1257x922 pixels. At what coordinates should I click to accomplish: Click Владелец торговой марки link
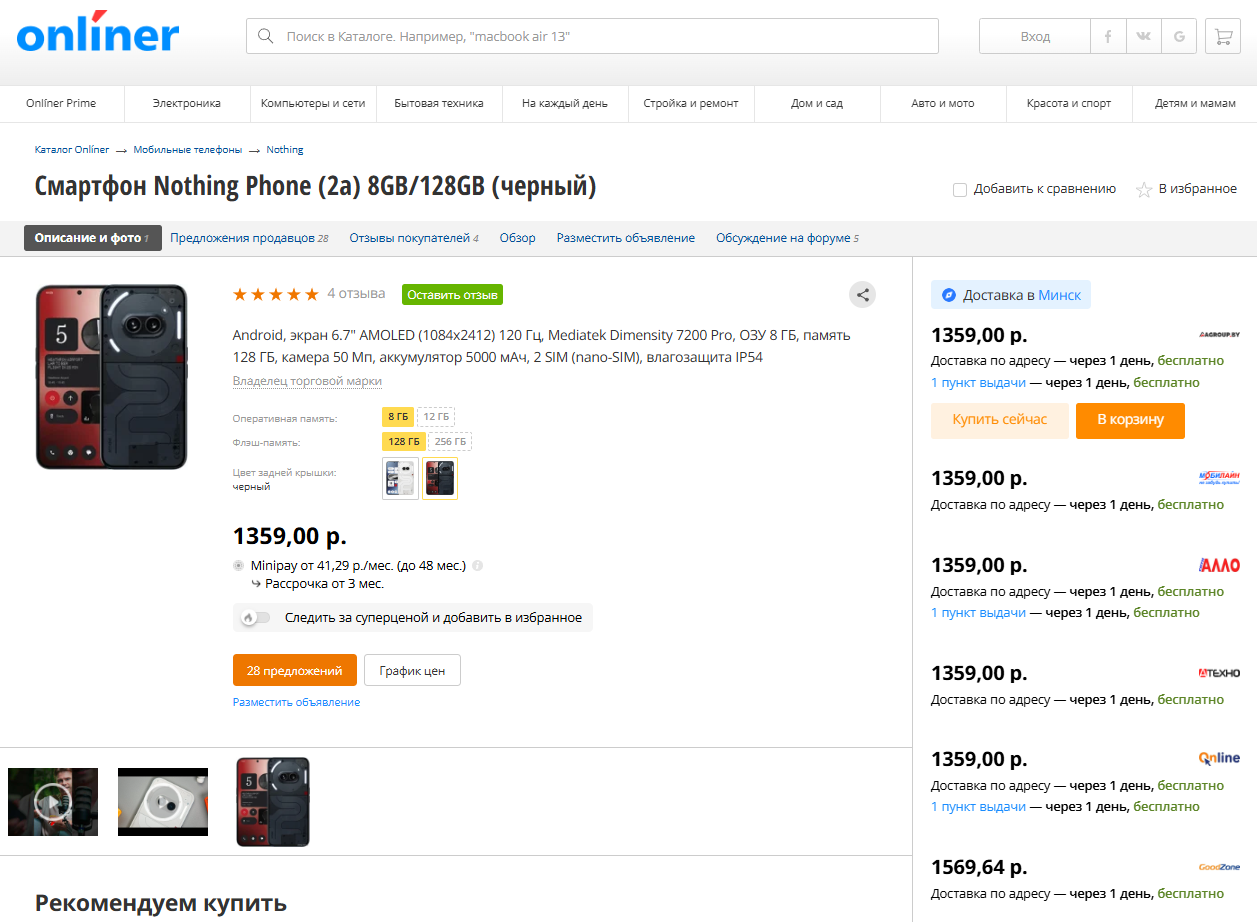pos(307,381)
